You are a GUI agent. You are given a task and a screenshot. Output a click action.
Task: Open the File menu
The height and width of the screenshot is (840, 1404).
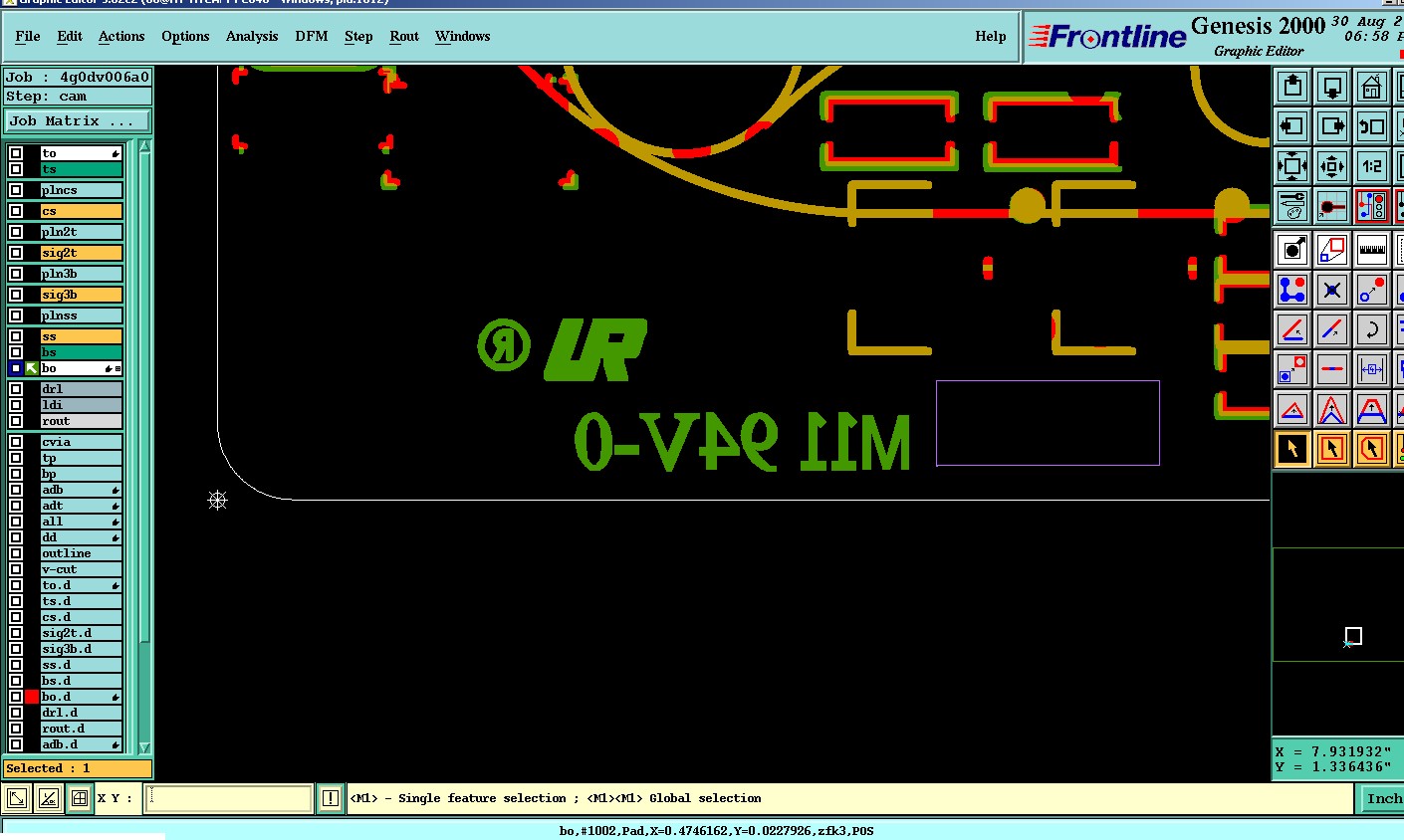[x=28, y=36]
